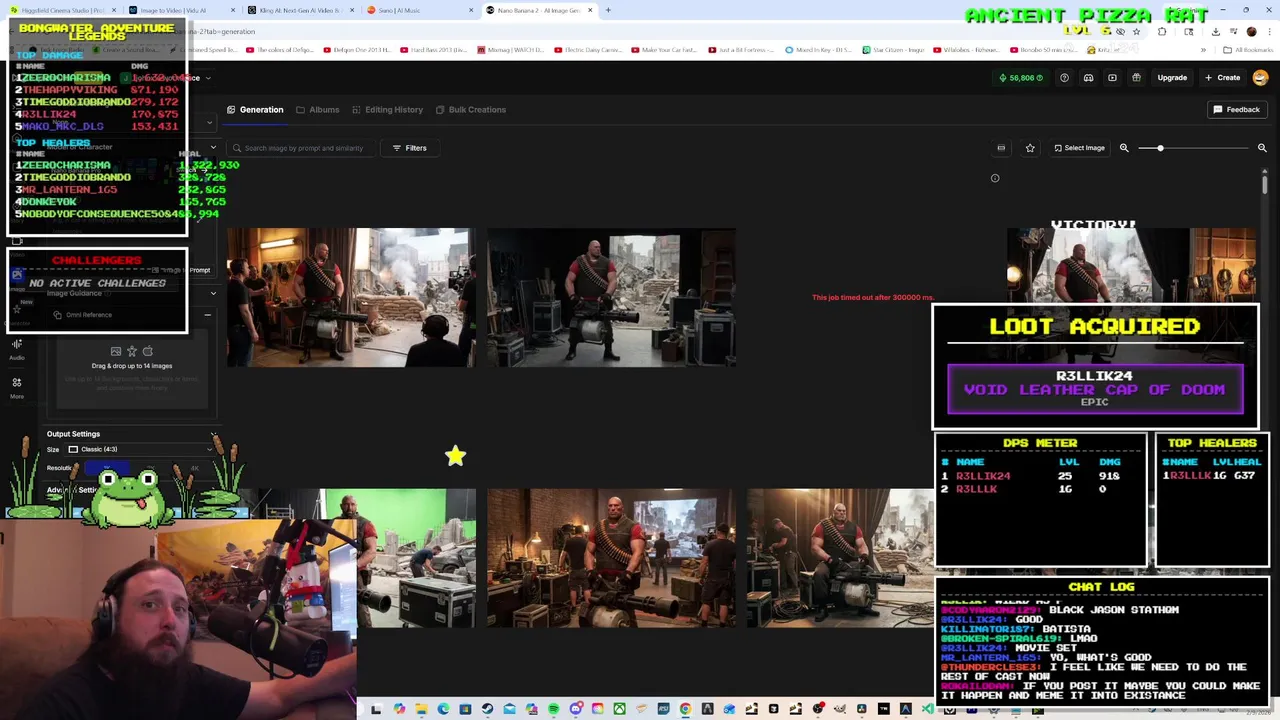The image size is (1280, 720).
Task: Click the gift rewards icon in header
Action: (1136, 77)
